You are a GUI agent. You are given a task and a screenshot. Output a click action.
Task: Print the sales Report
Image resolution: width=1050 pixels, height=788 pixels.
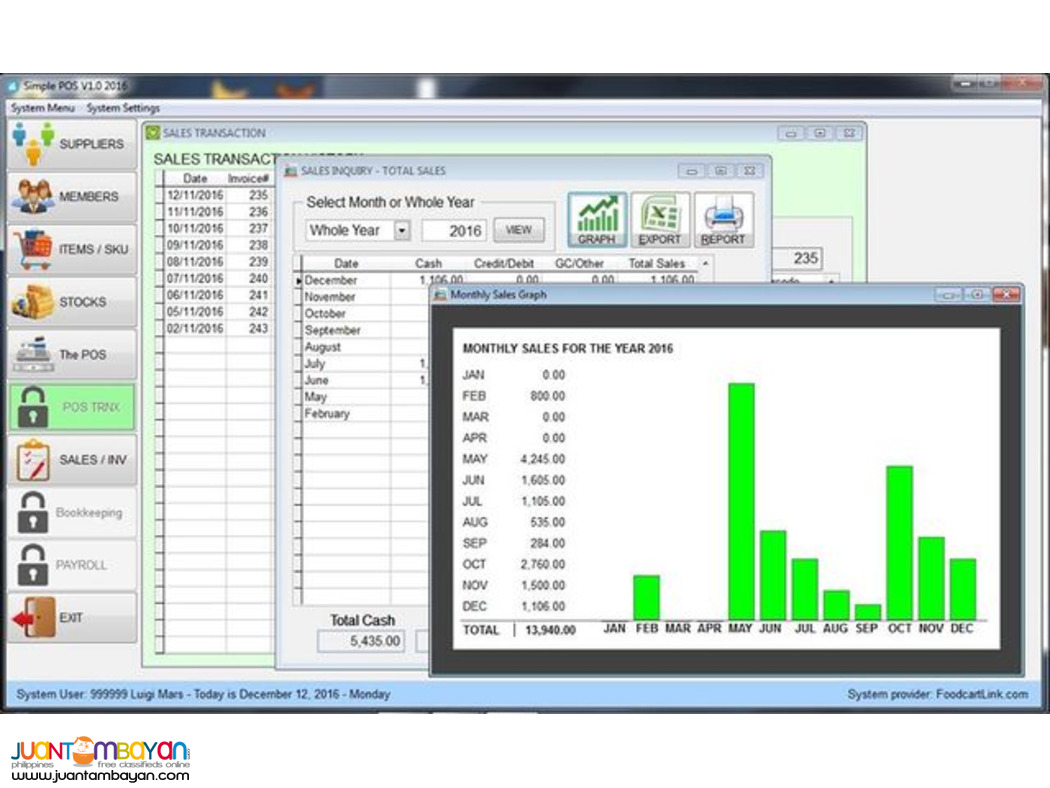[x=723, y=220]
